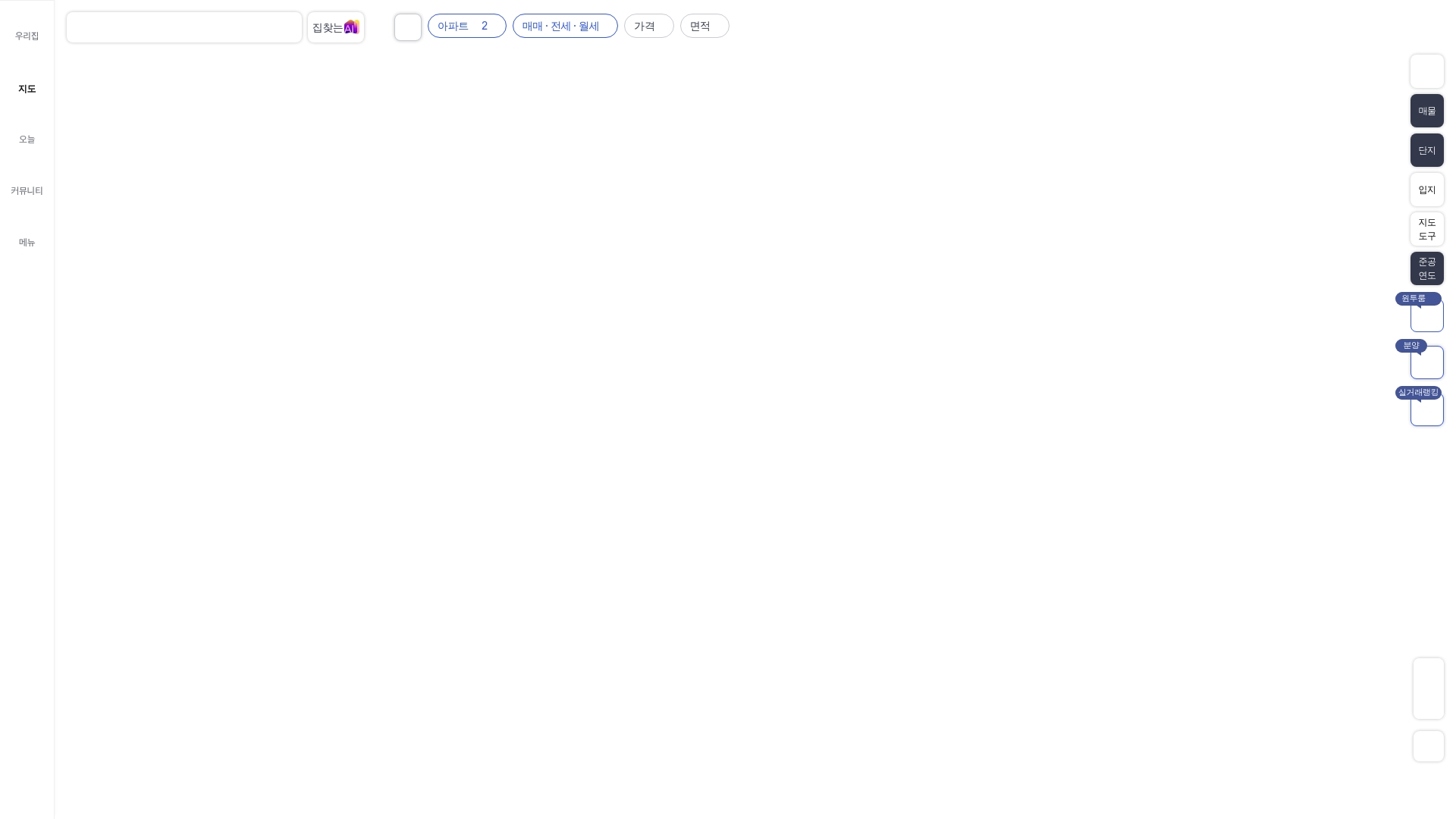Go to 우리집 in sidebar

(x=27, y=36)
